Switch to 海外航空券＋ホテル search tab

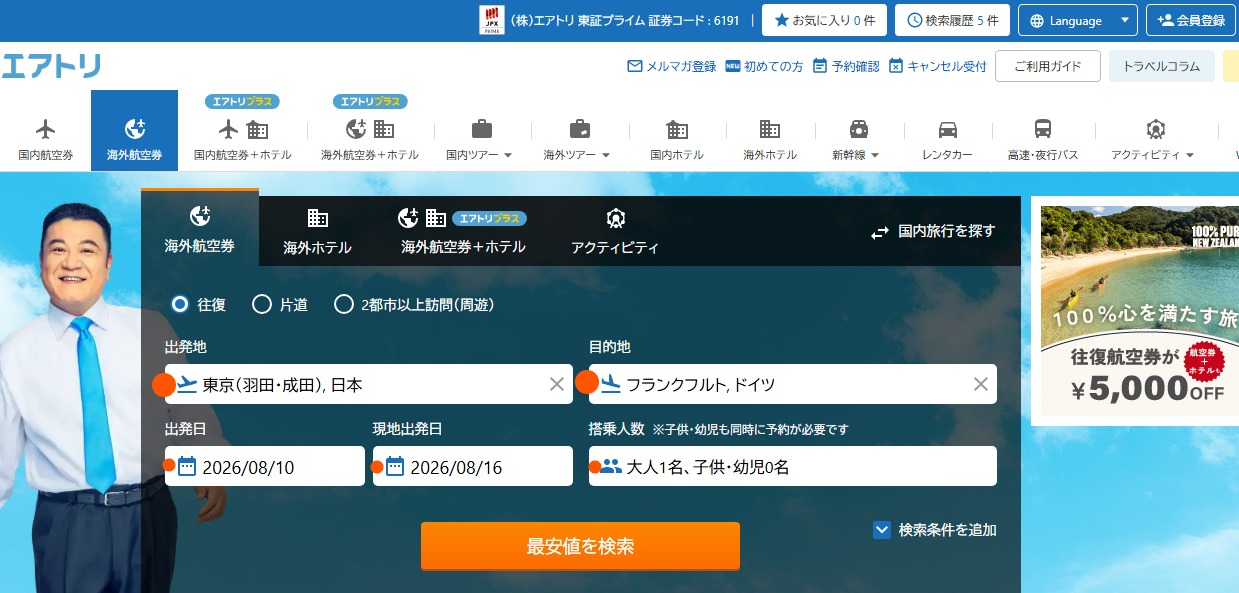(463, 231)
